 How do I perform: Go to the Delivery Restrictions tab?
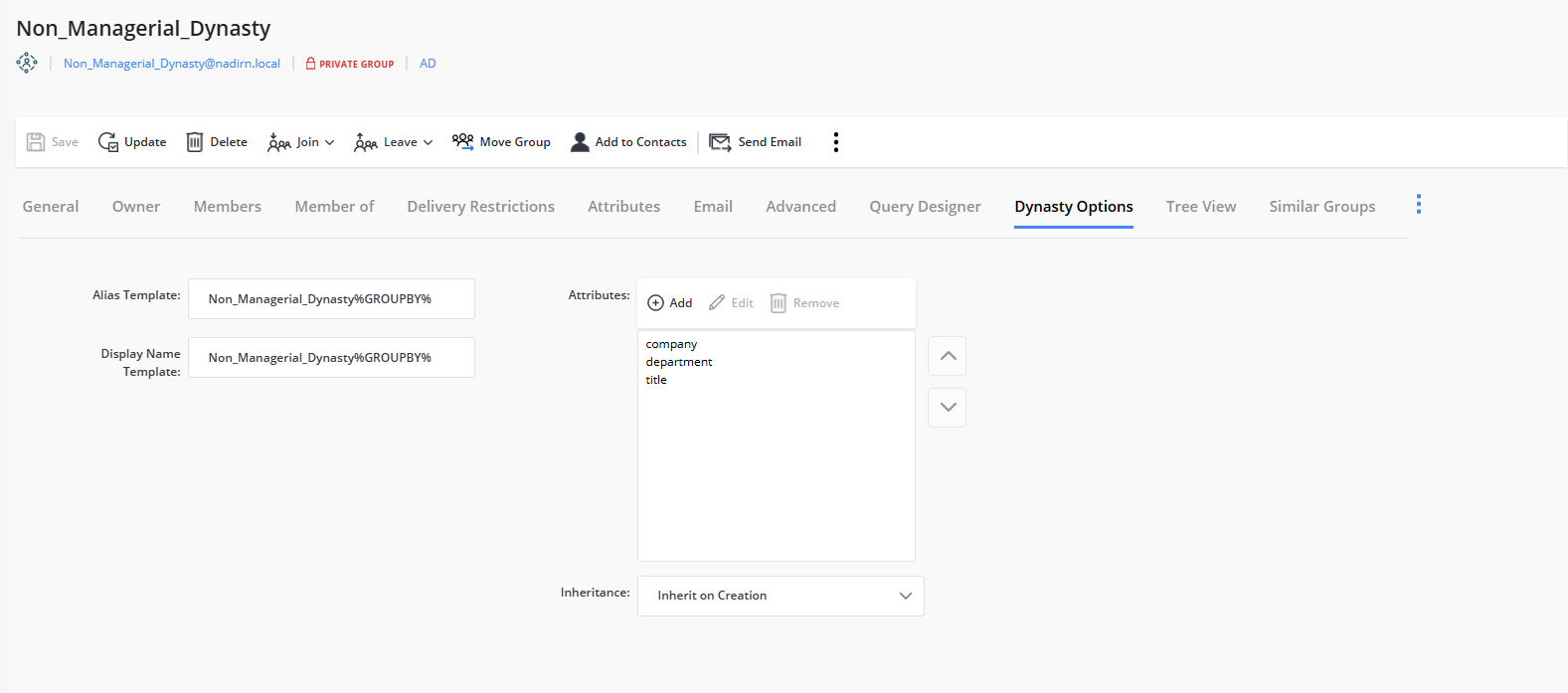pos(480,207)
